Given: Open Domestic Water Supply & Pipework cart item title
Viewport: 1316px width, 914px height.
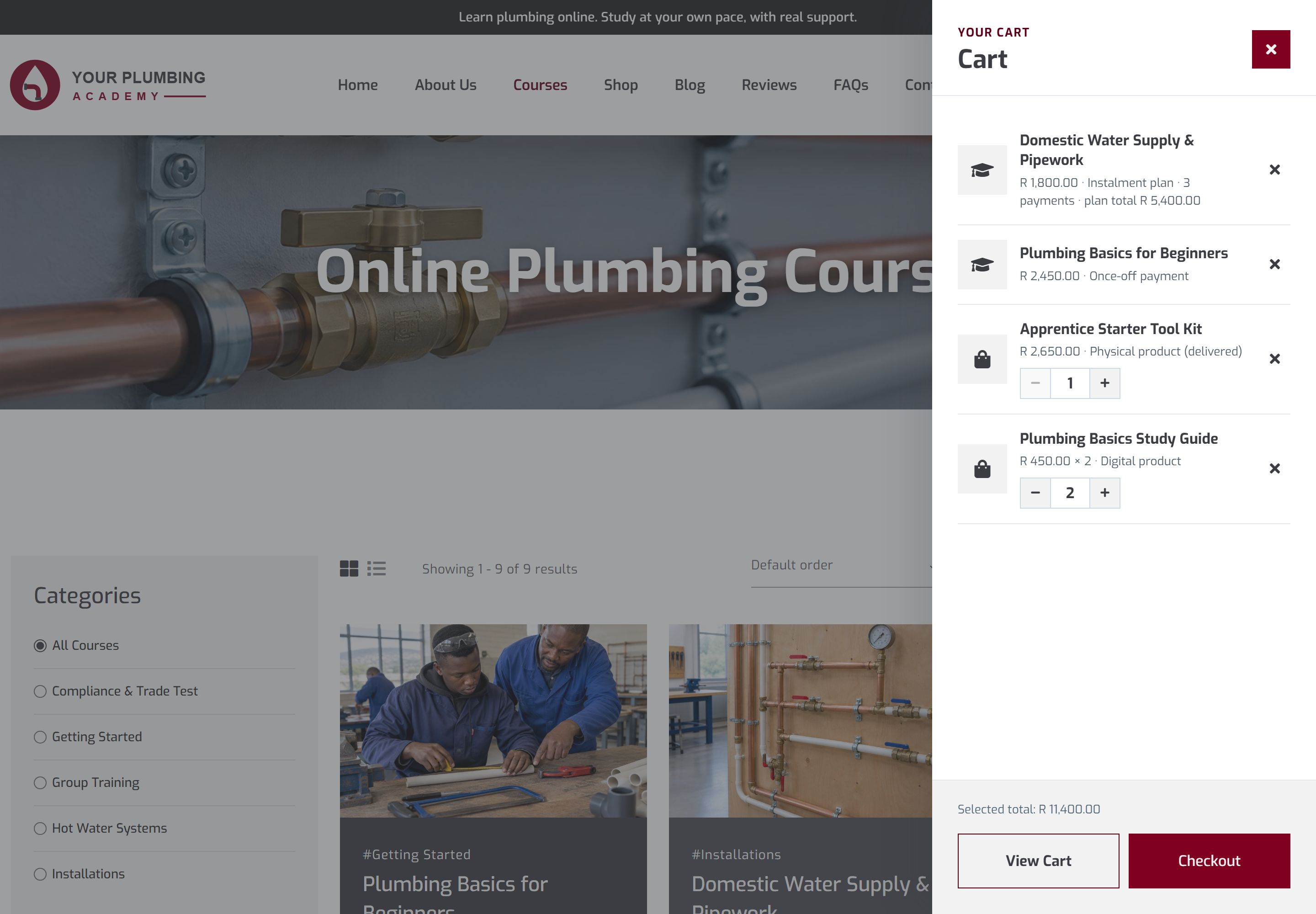Looking at the screenshot, I should [1106, 150].
